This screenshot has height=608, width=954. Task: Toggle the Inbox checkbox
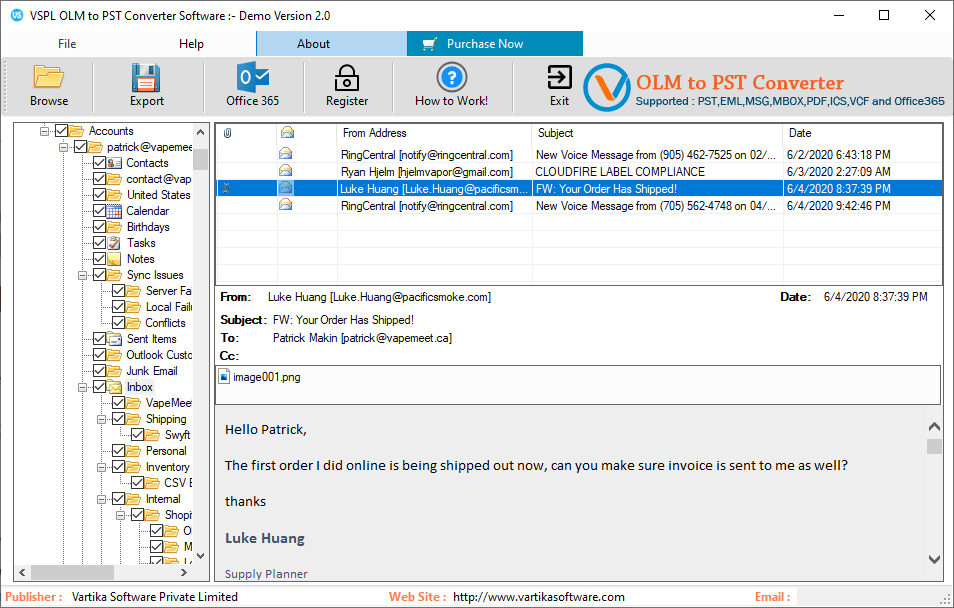click(100, 386)
